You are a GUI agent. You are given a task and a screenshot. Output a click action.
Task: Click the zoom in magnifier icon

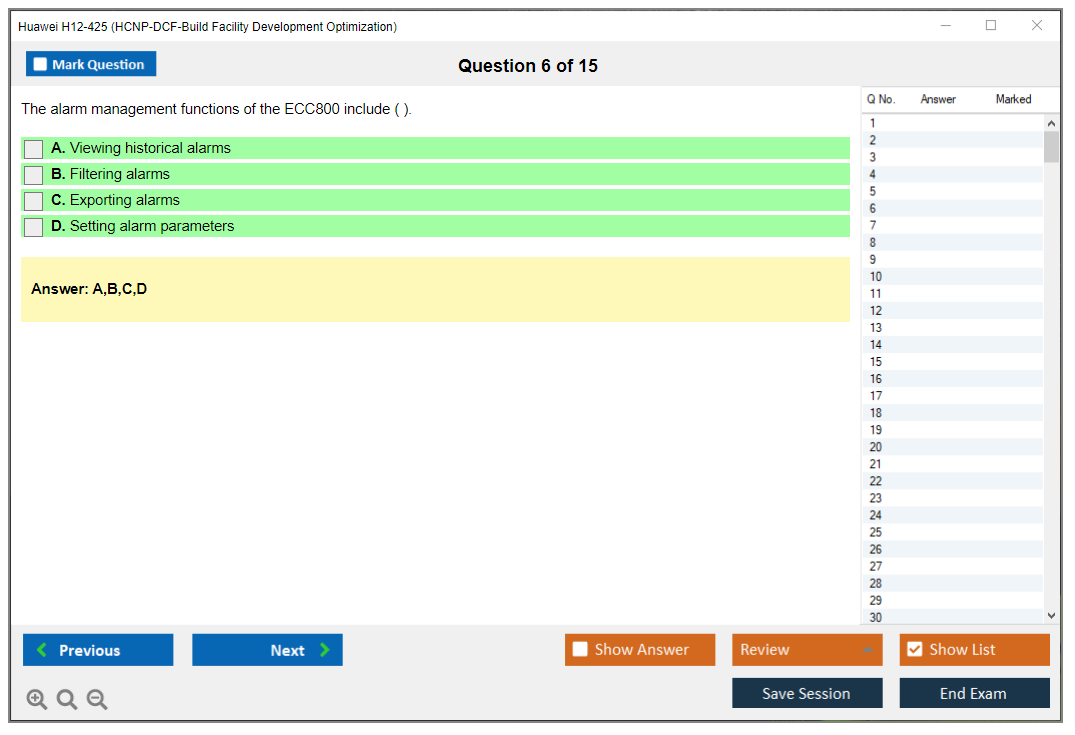point(37,700)
